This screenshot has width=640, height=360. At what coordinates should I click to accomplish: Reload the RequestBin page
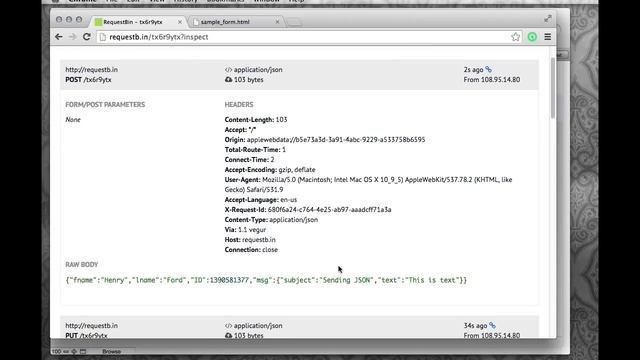tap(87, 37)
